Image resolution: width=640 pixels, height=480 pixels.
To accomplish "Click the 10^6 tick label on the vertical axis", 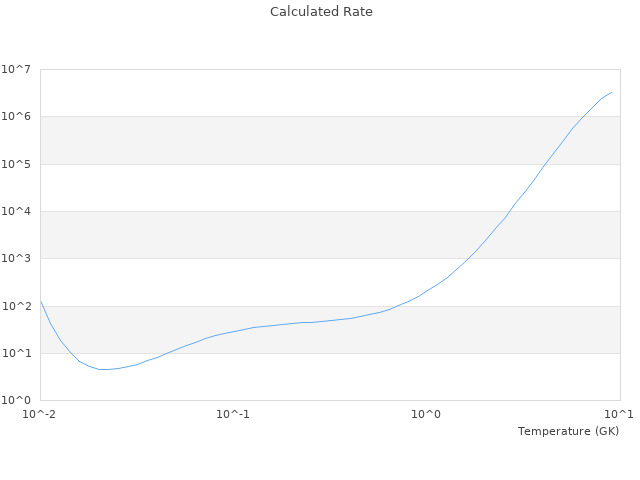I will 17,117.
